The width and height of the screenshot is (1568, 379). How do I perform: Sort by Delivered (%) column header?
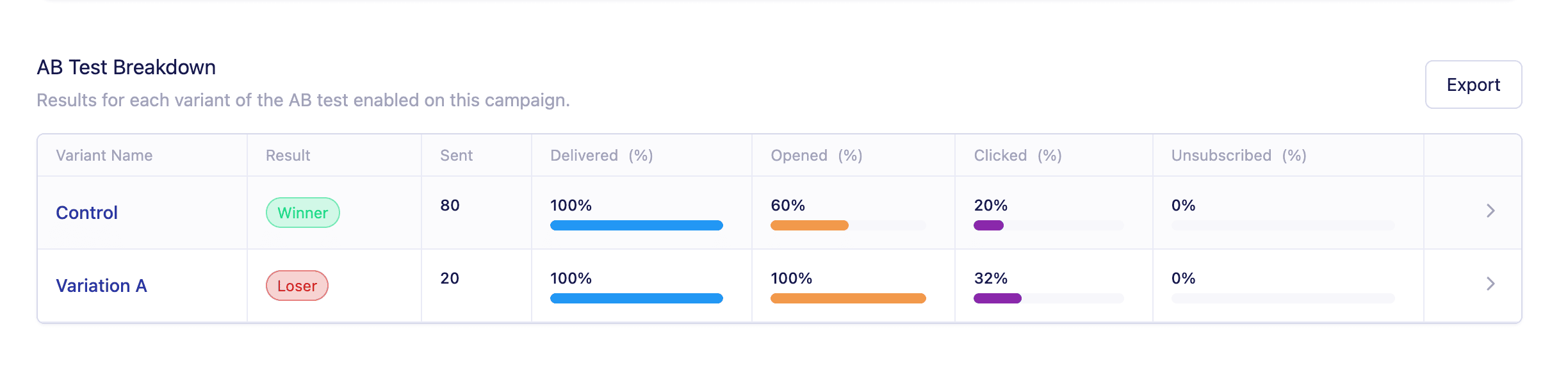point(601,156)
